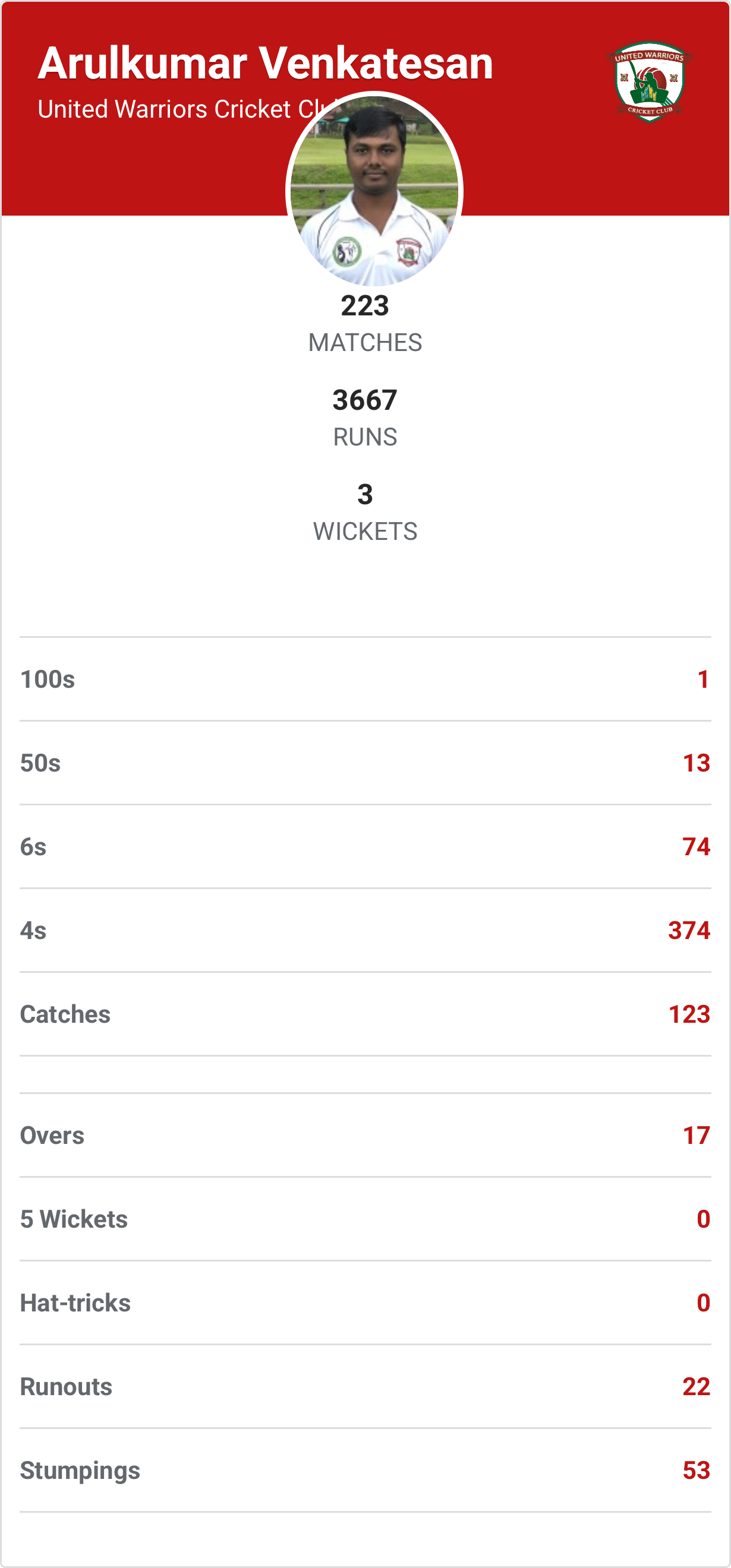Select the 50s stat row
Screen dimensions: 731x1568
366,763
